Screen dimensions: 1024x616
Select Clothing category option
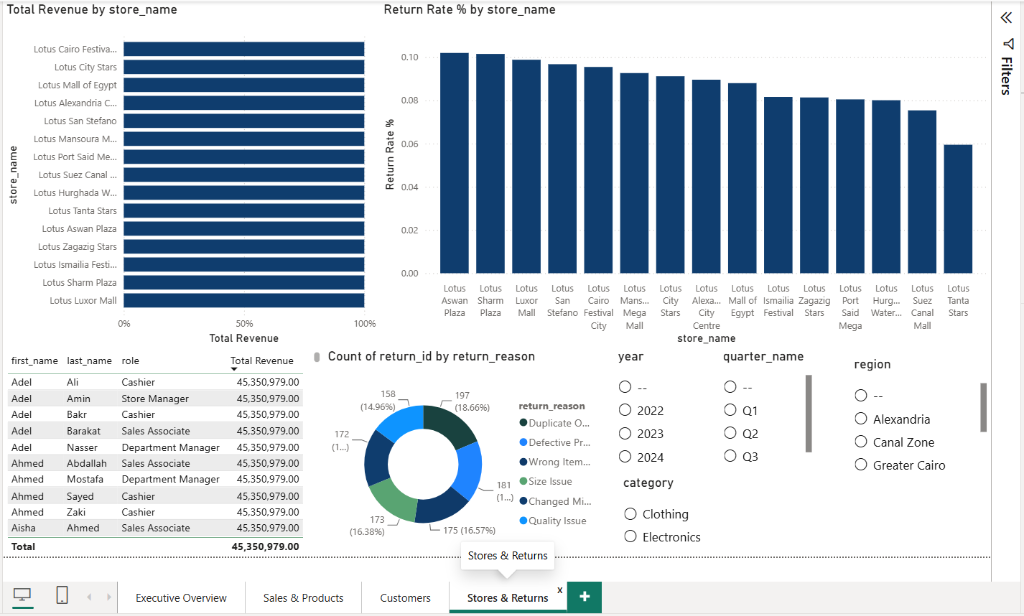(630, 513)
